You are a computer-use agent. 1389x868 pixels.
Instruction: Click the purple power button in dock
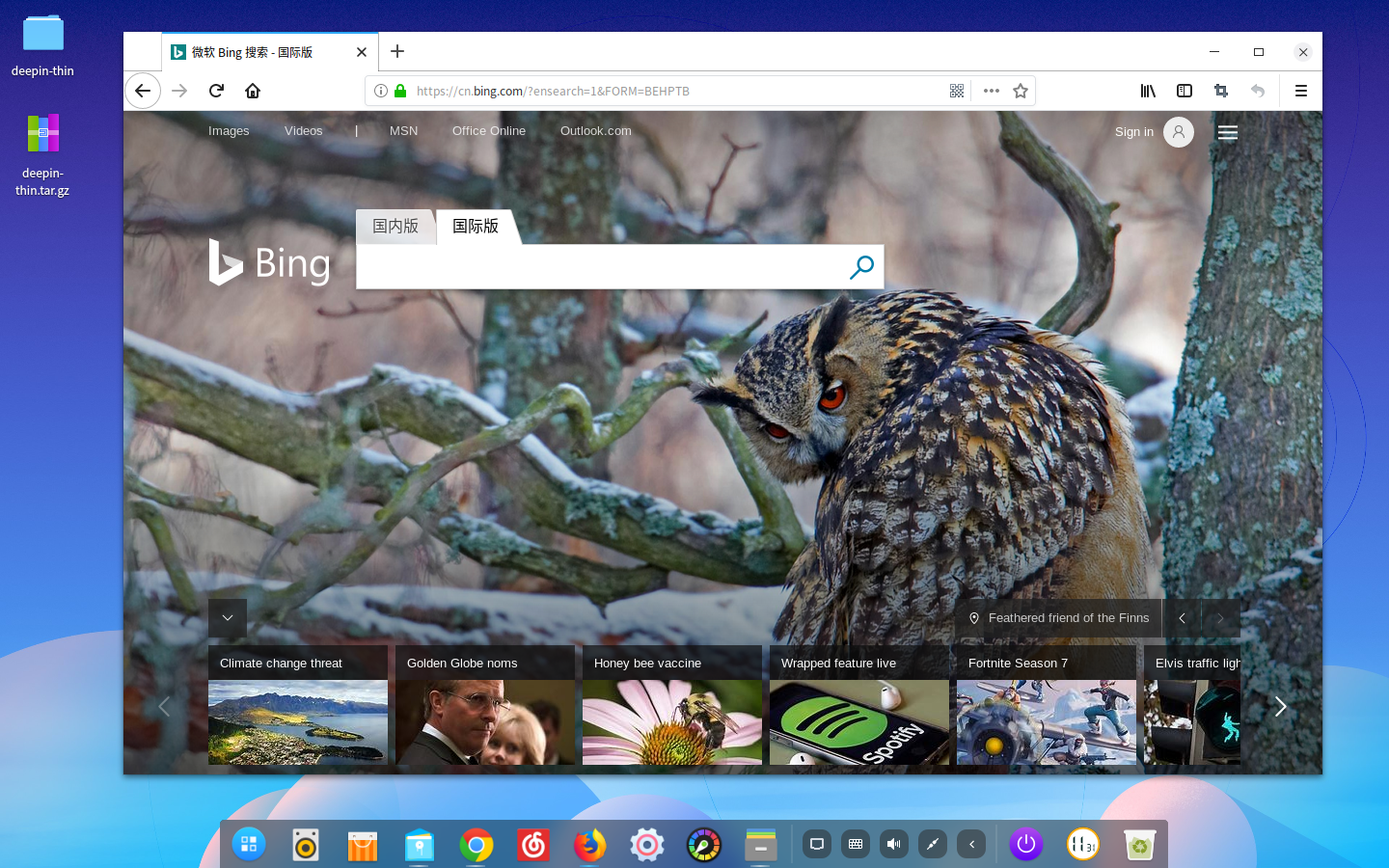click(x=1026, y=845)
